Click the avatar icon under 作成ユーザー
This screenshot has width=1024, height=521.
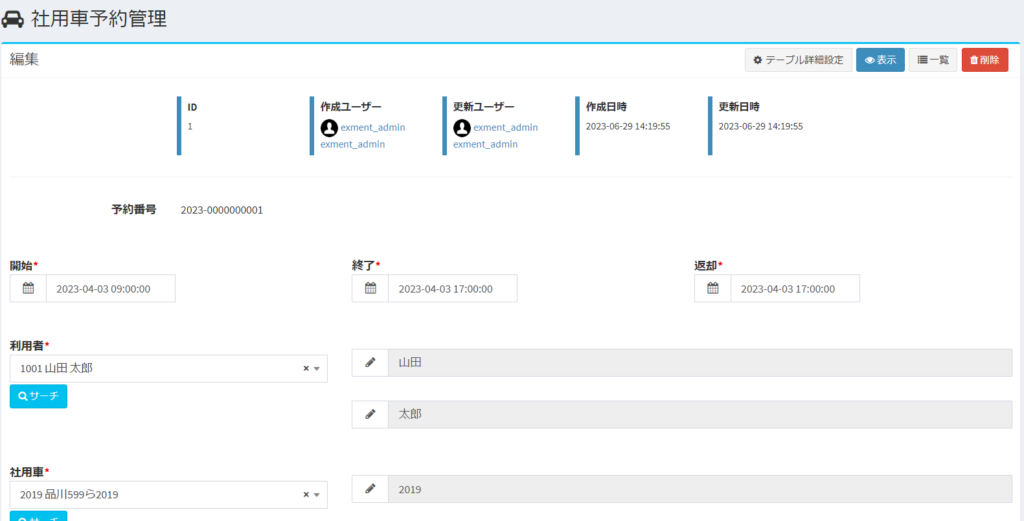[x=329, y=128]
